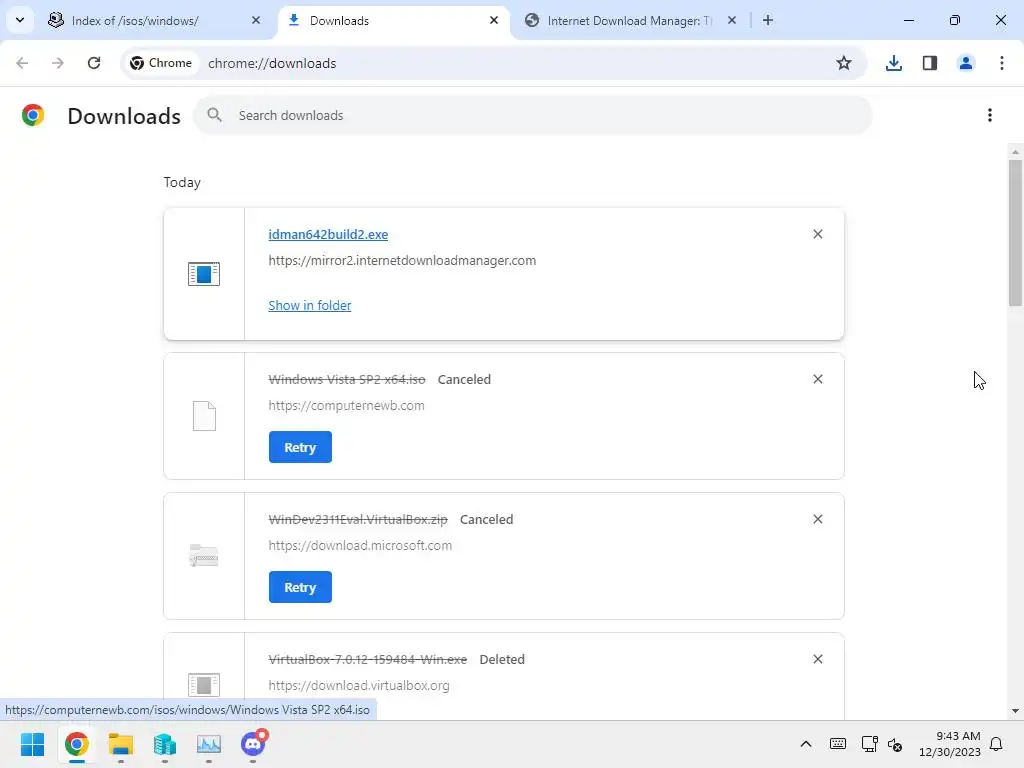Retry the WinDev2311Eval.VirtualBox.zip download
Image resolution: width=1024 pixels, height=768 pixels.
click(x=300, y=587)
